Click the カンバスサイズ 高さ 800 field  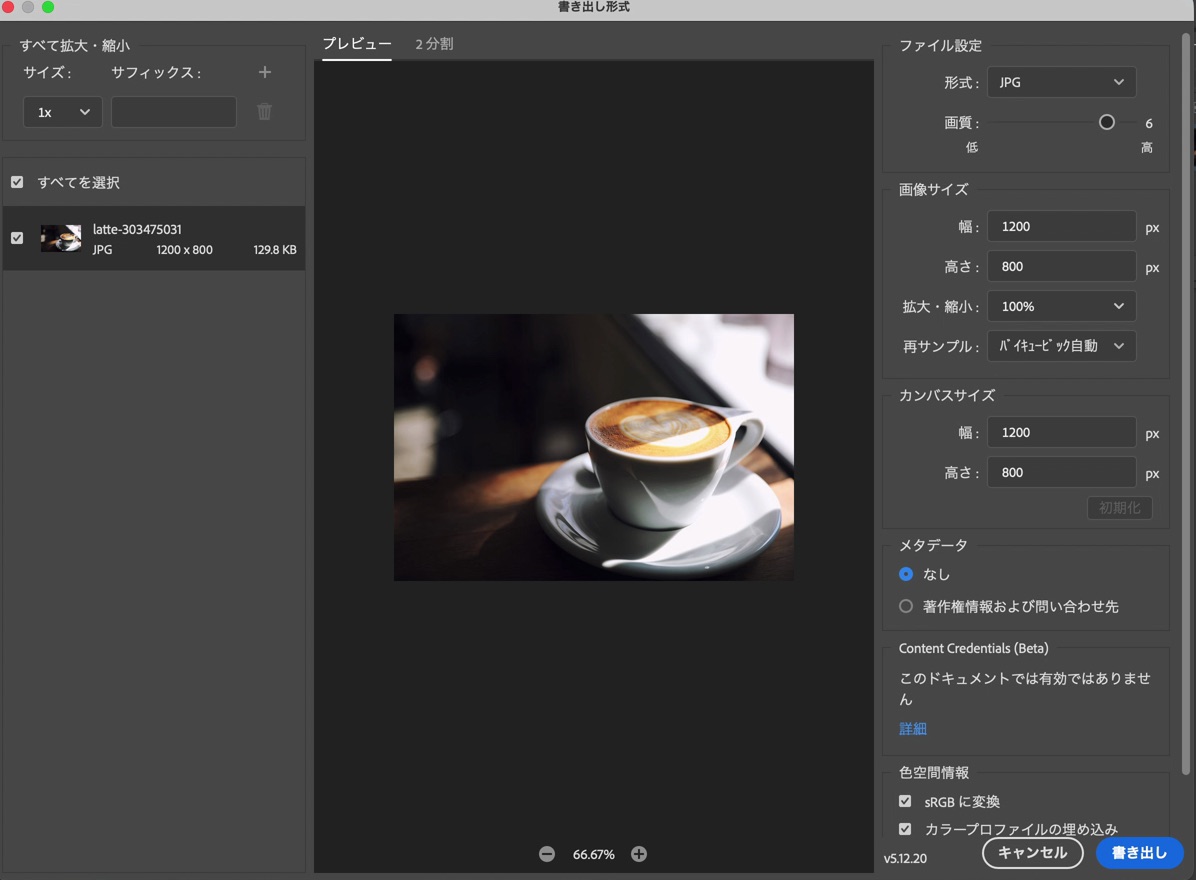coord(1061,473)
